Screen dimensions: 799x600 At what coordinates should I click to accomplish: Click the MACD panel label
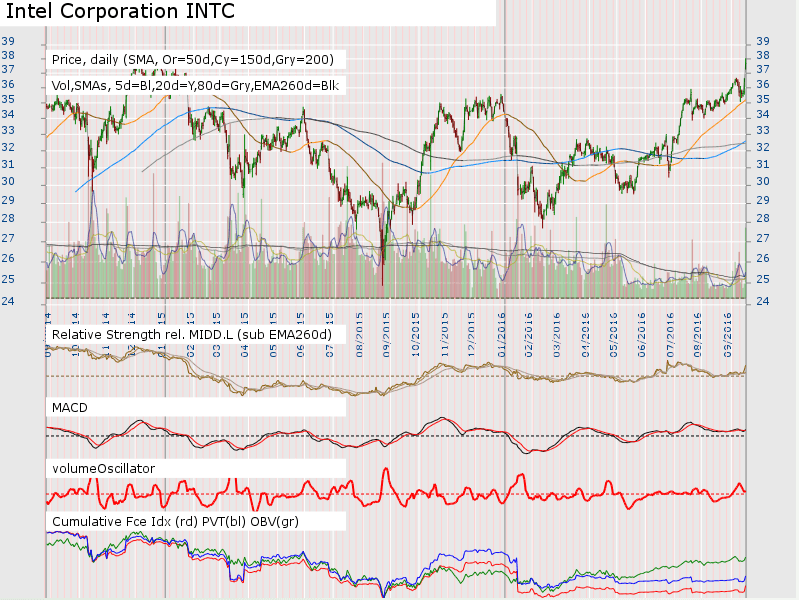[x=70, y=408]
